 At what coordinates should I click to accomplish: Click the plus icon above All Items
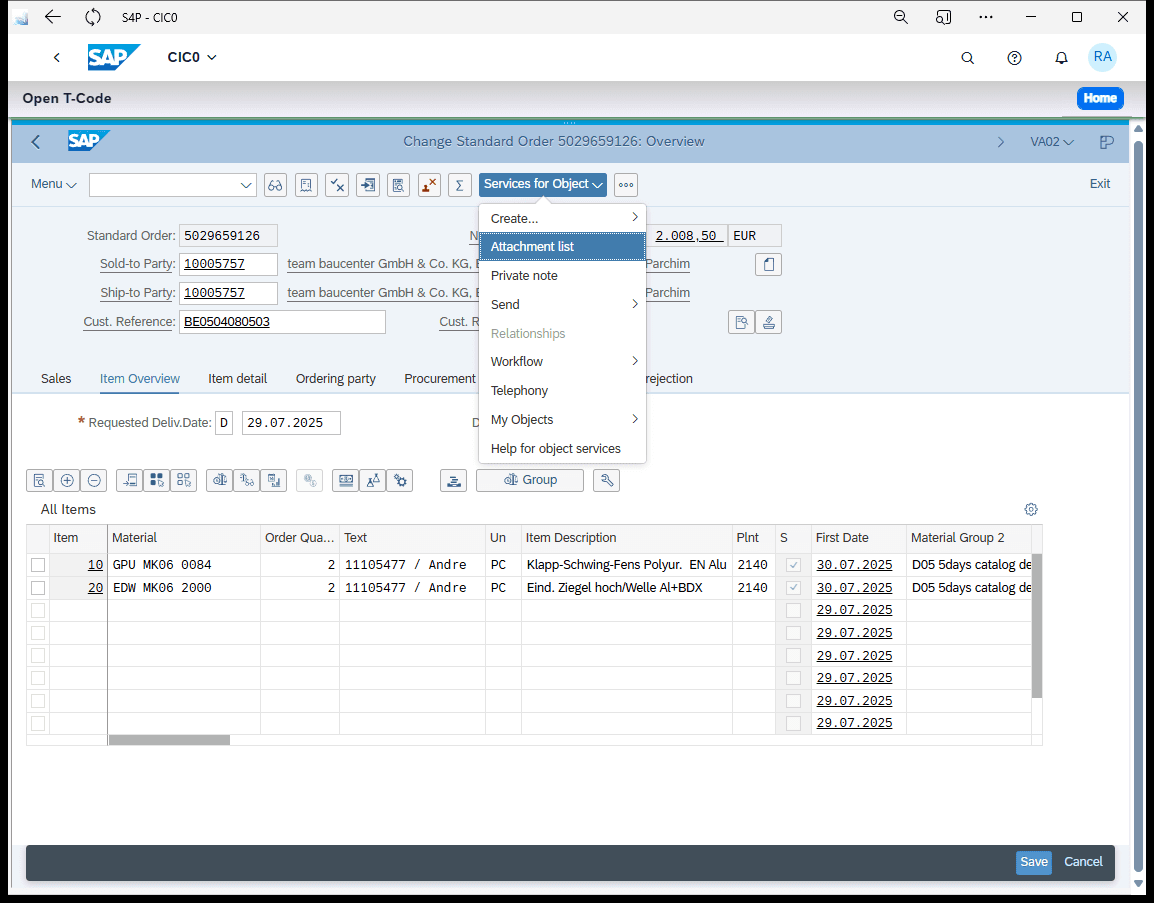coord(67,481)
